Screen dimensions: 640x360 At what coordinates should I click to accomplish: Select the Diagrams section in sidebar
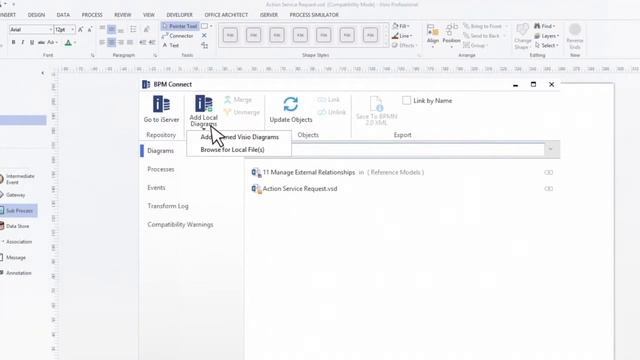tap(160, 151)
